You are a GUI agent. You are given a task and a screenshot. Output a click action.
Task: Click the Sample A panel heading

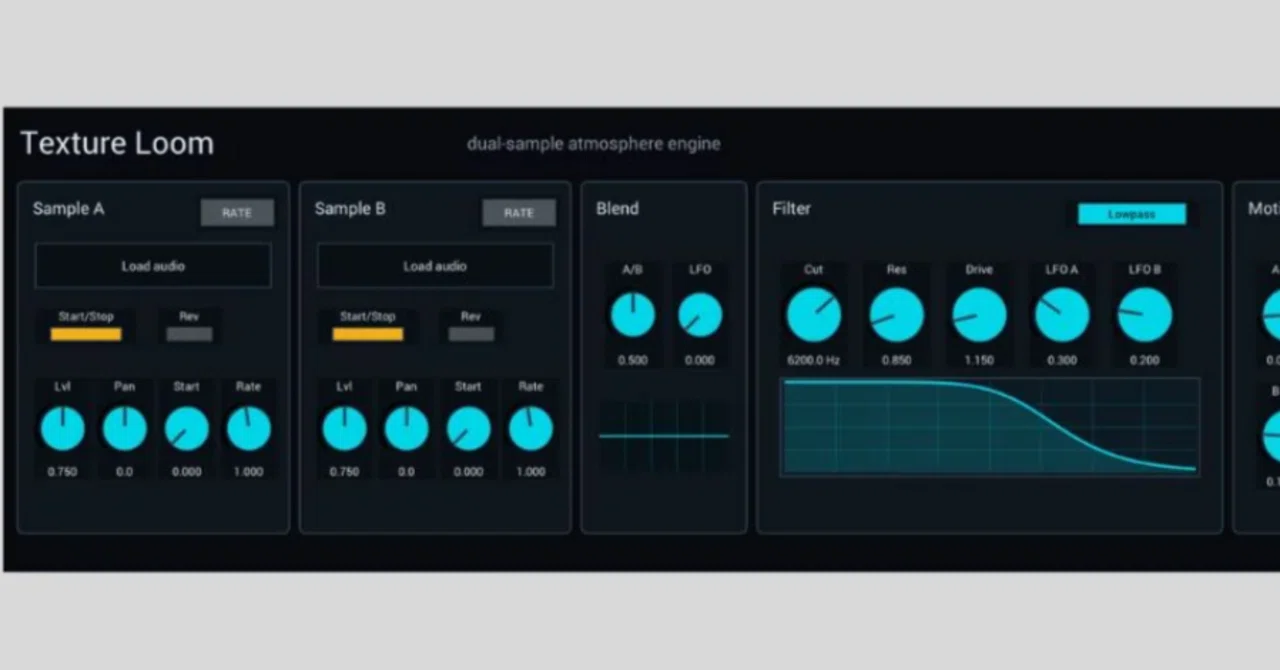point(68,208)
